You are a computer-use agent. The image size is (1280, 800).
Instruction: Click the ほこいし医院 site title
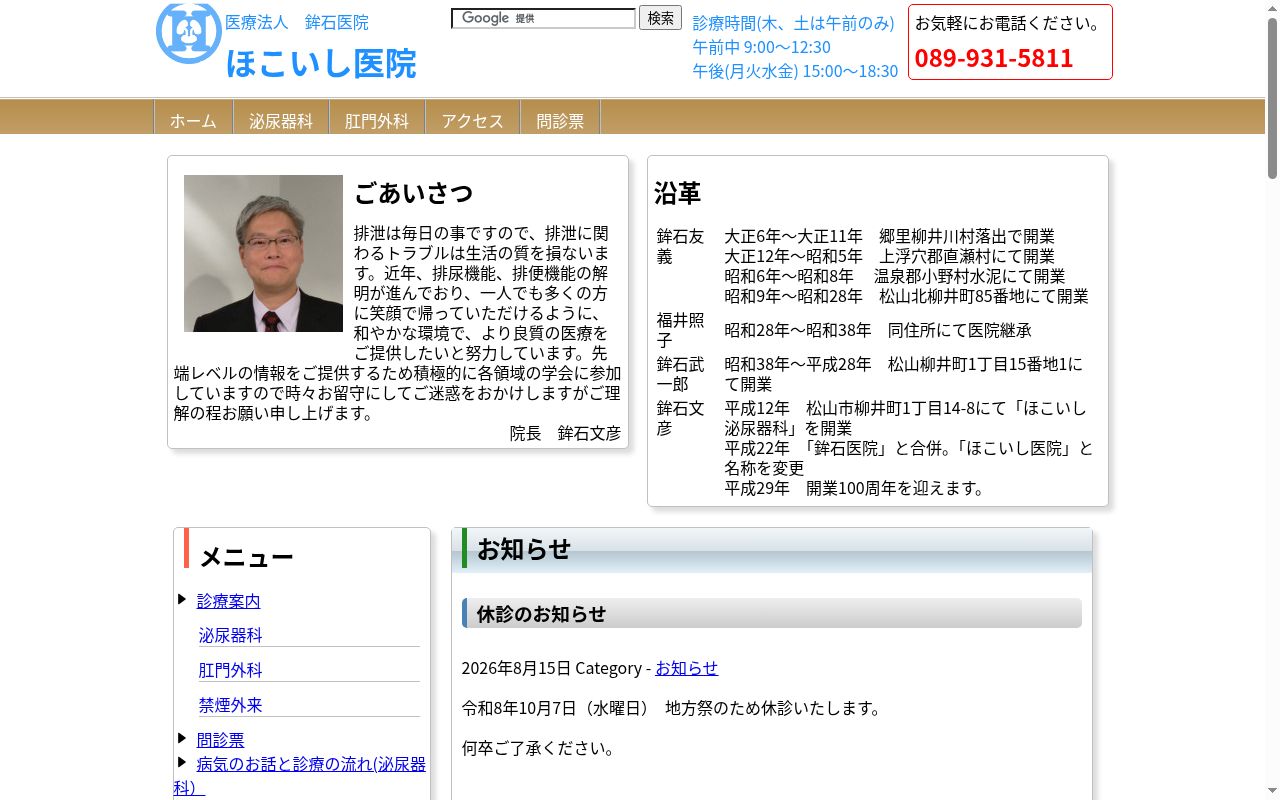click(x=321, y=63)
